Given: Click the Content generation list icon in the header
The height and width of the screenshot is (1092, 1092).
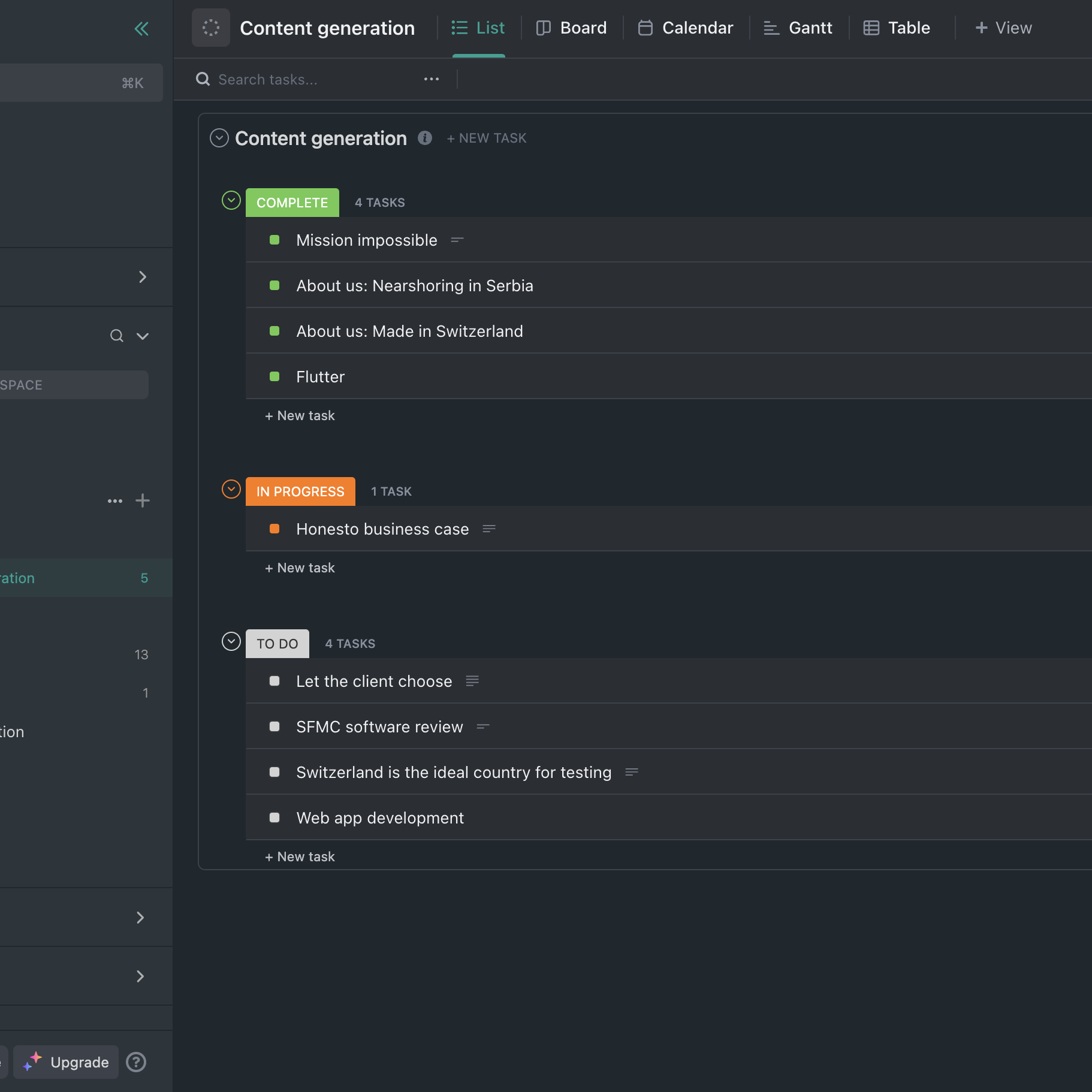Looking at the screenshot, I should click(x=211, y=28).
